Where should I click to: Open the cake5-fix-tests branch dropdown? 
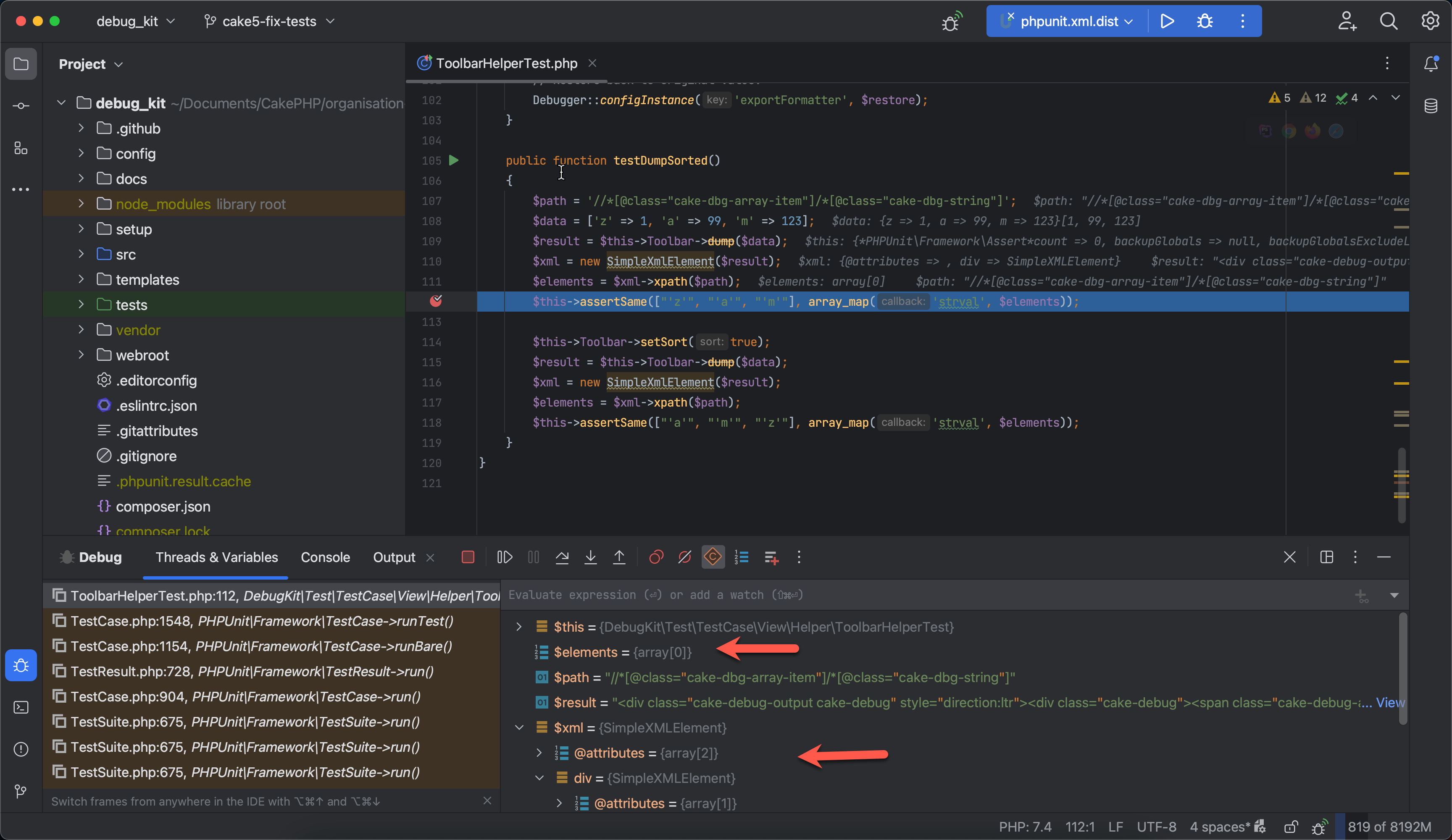coord(269,21)
